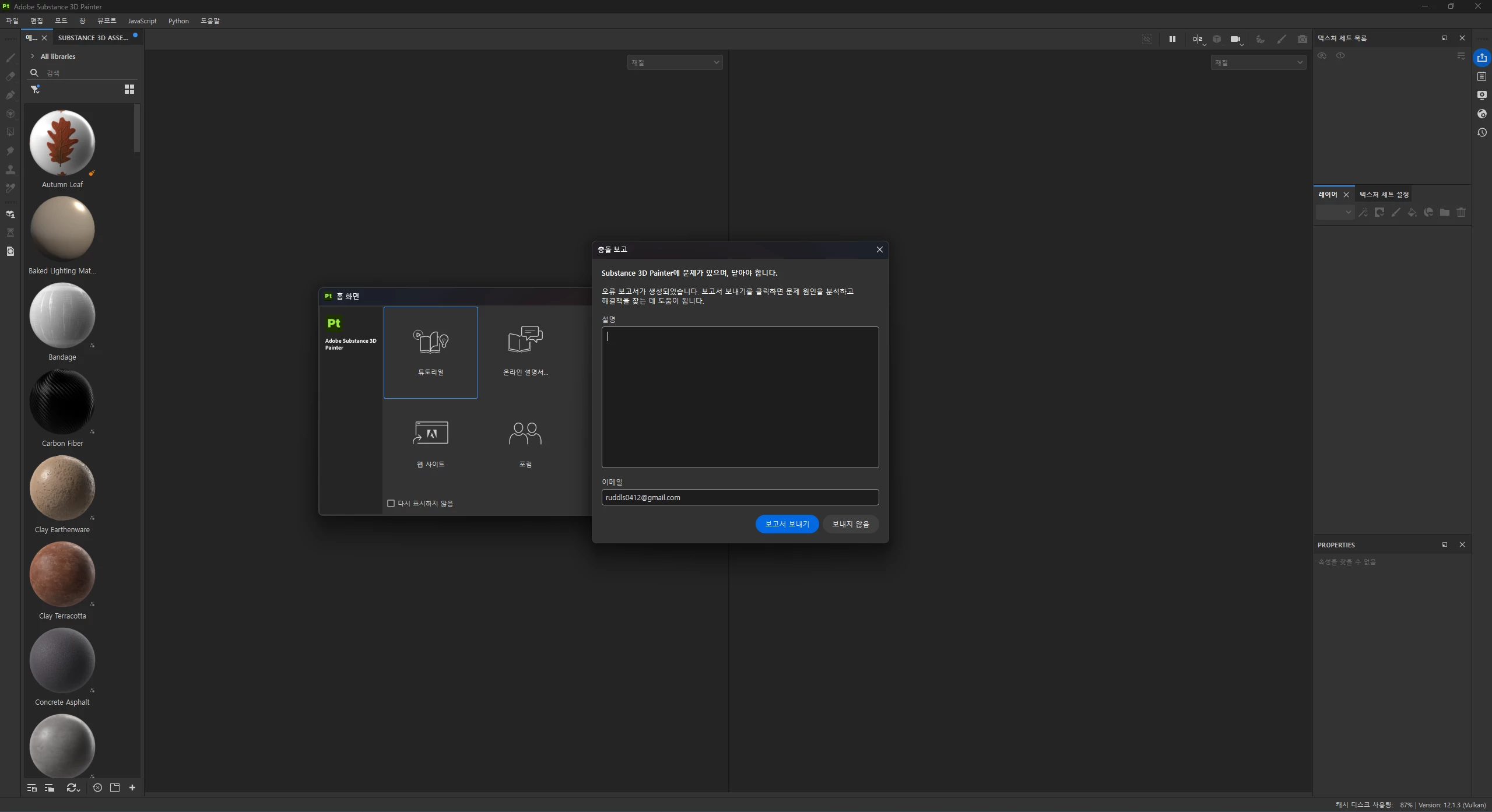The image size is (1492, 812).
Task: Take a viewport screenshot with camera icon
Action: [x=1302, y=39]
